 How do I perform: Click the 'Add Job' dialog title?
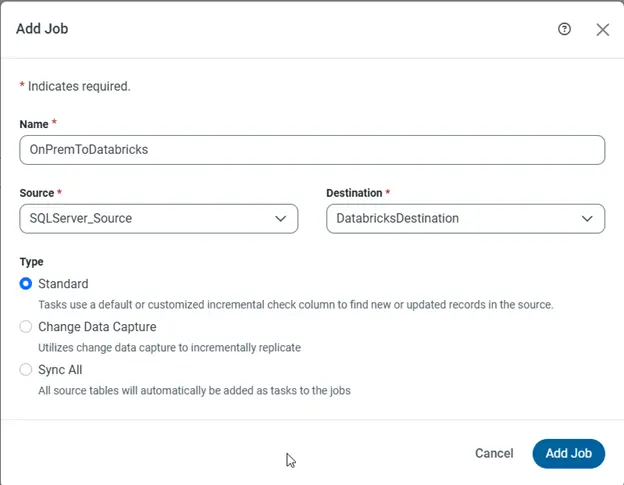pos(42,29)
